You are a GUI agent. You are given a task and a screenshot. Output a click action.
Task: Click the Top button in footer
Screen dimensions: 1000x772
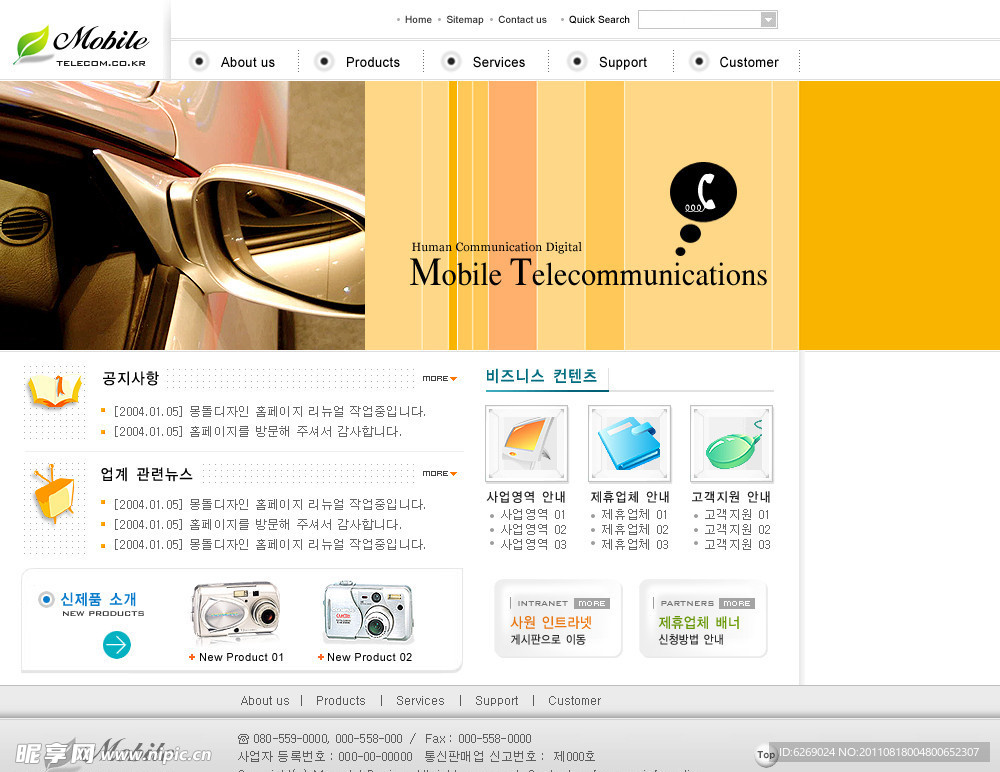765,755
